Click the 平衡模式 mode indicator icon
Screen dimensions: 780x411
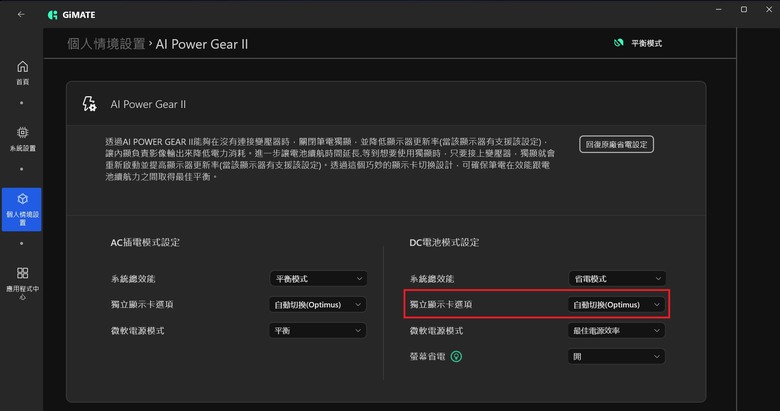click(618, 43)
